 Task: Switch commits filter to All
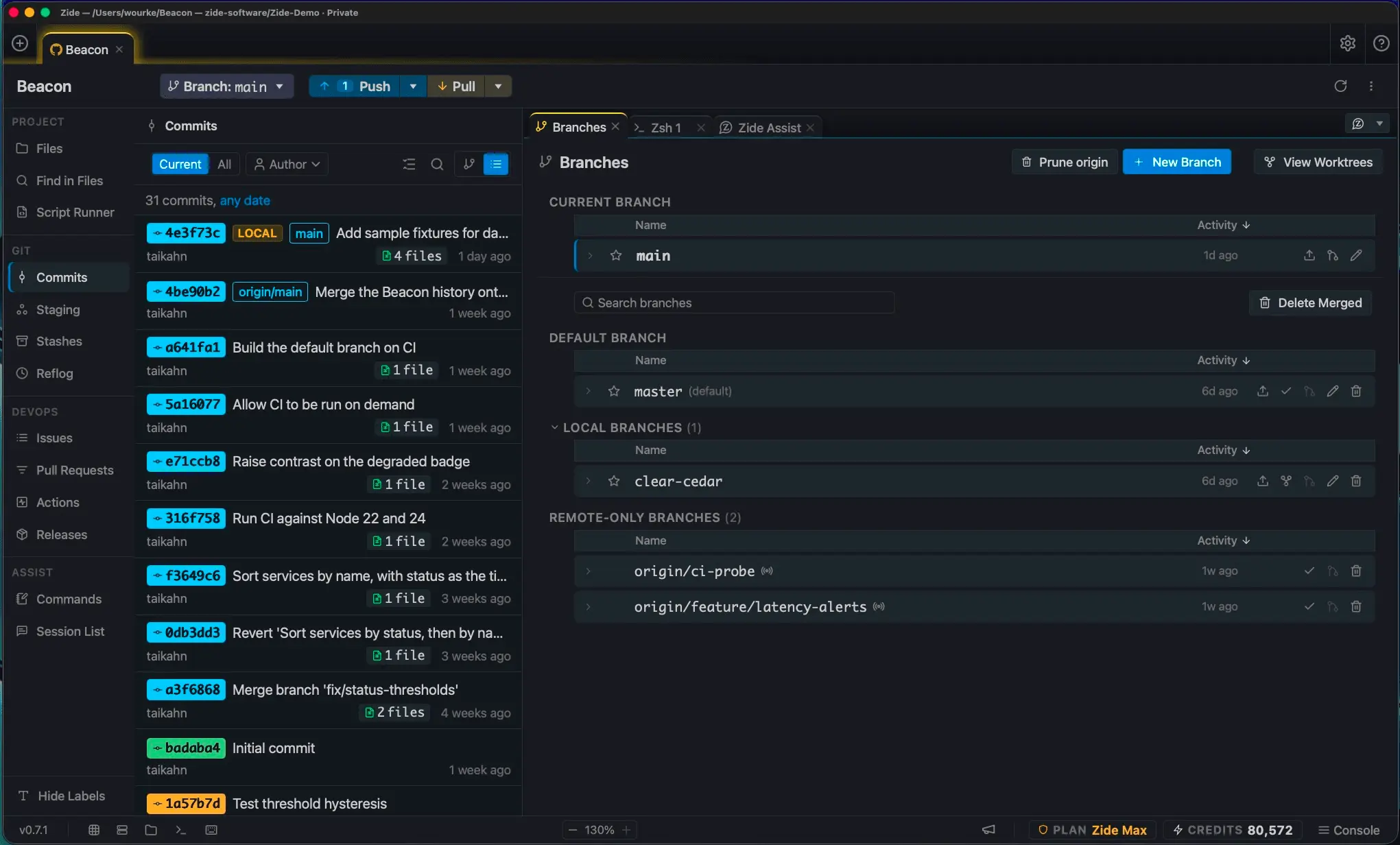point(224,164)
